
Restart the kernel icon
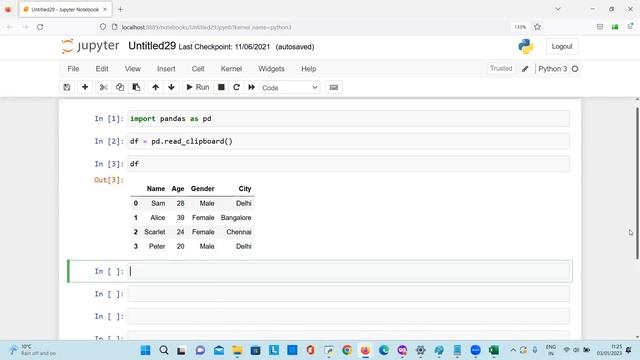(236, 87)
